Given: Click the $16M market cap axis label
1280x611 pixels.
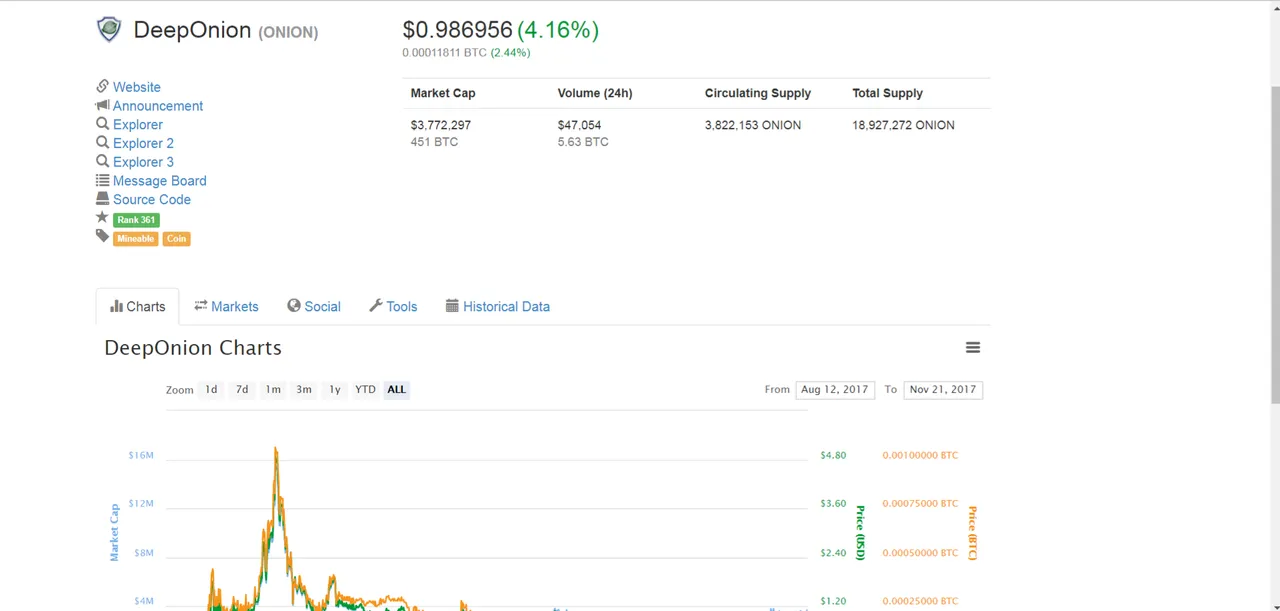Looking at the screenshot, I should [x=141, y=455].
